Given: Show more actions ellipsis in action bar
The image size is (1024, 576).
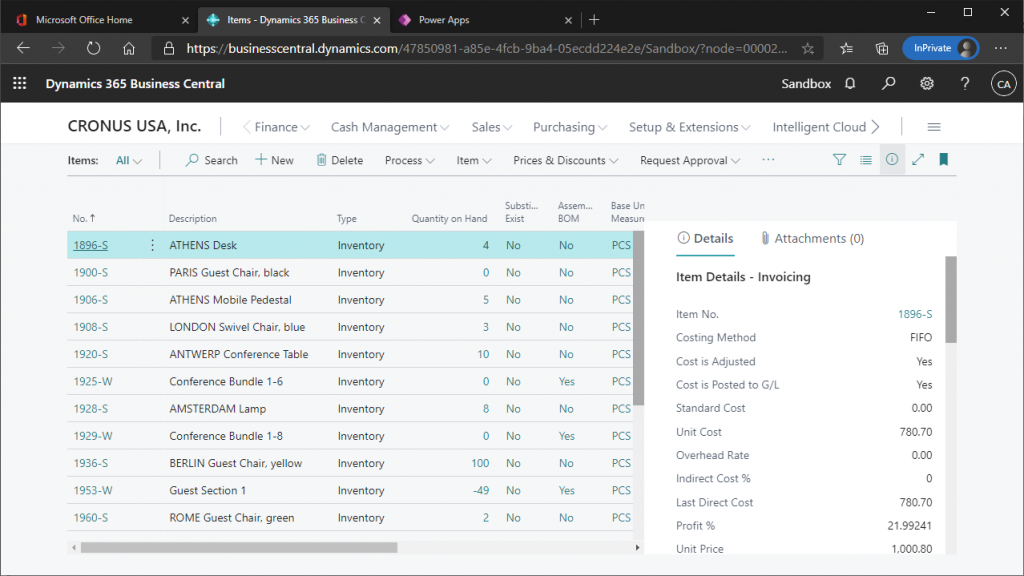Looking at the screenshot, I should coord(768,160).
